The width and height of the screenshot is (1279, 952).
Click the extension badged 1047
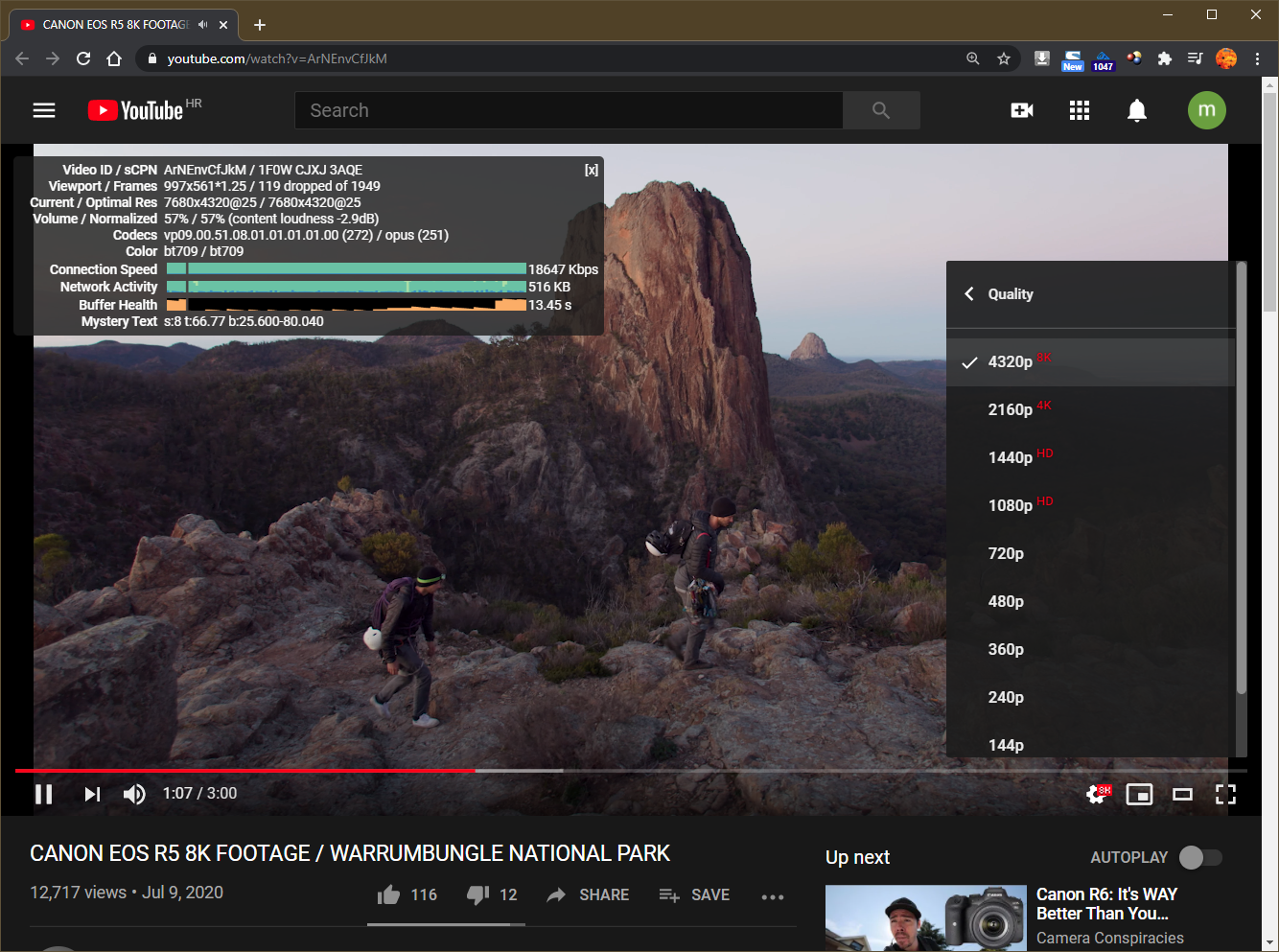click(1104, 60)
